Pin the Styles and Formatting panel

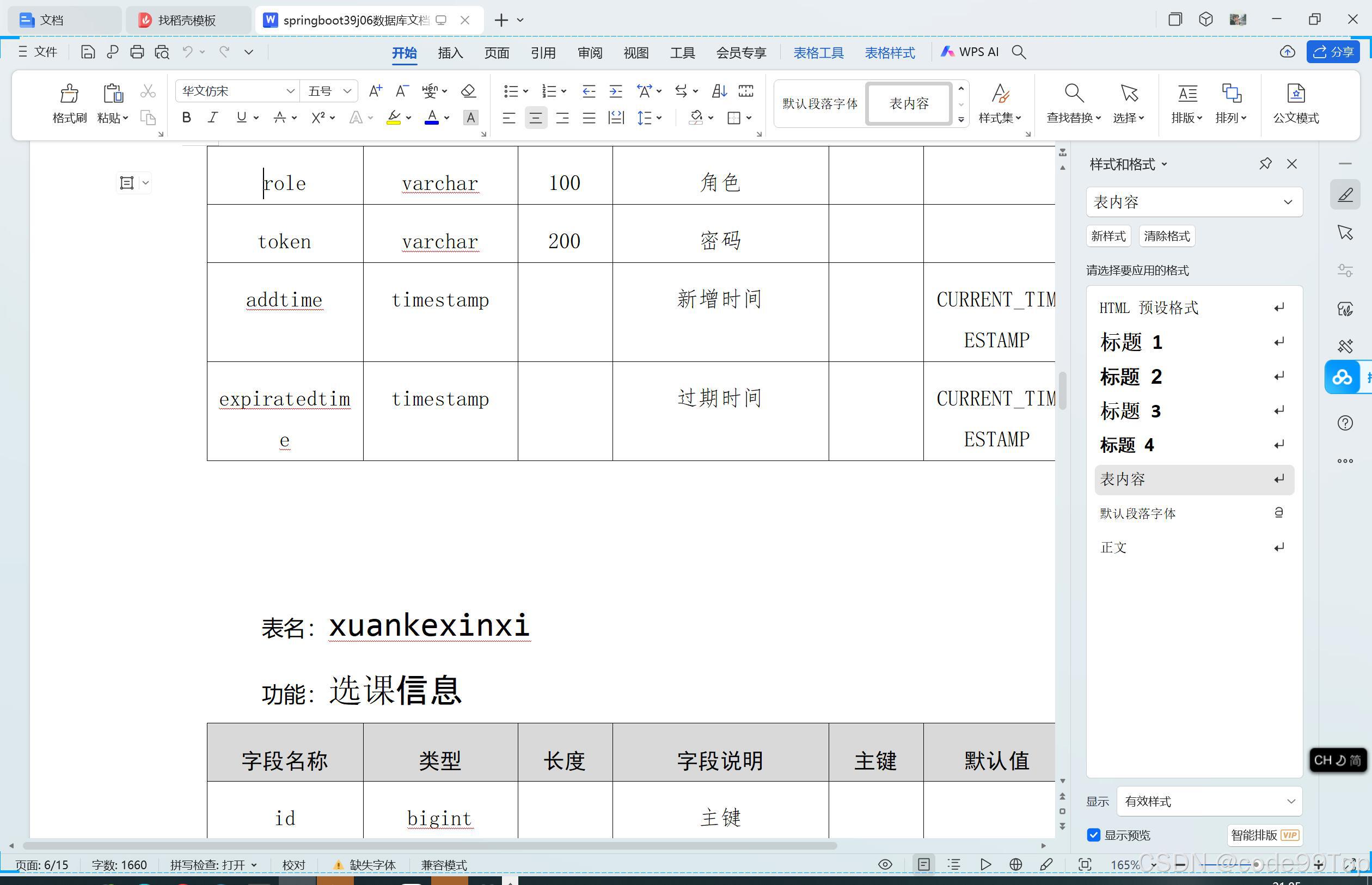click(1265, 164)
